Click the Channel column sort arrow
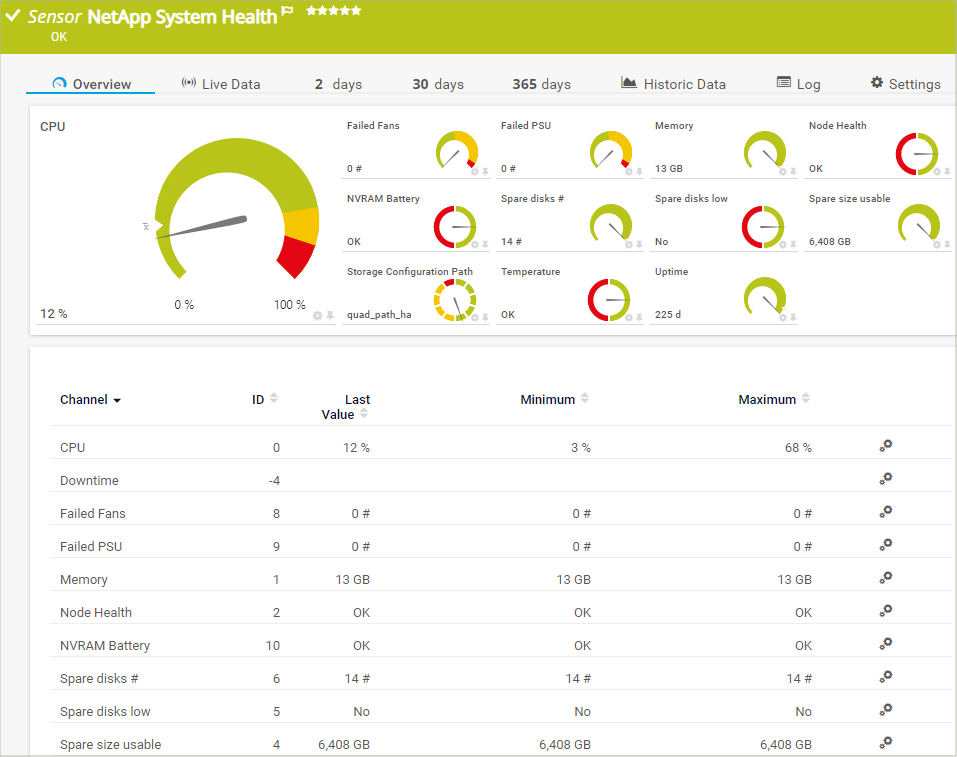This screenshot has width=957, height=757. click(117, 401)
